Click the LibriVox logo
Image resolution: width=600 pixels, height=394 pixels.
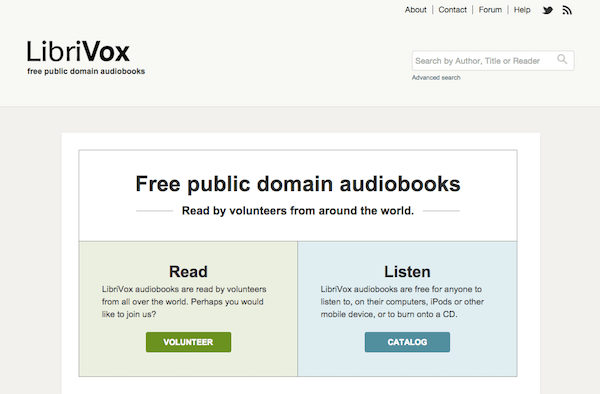pos(78,52)
